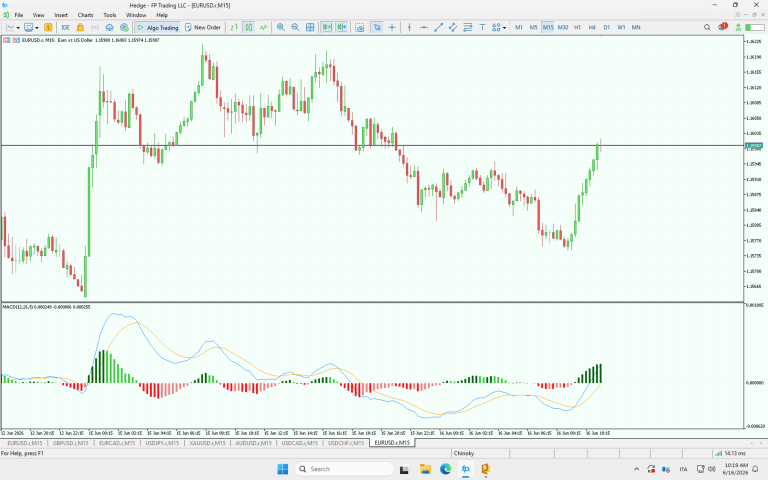
Task: Expand the objects shapes dropdown arrow
Action: pos(504,28)
